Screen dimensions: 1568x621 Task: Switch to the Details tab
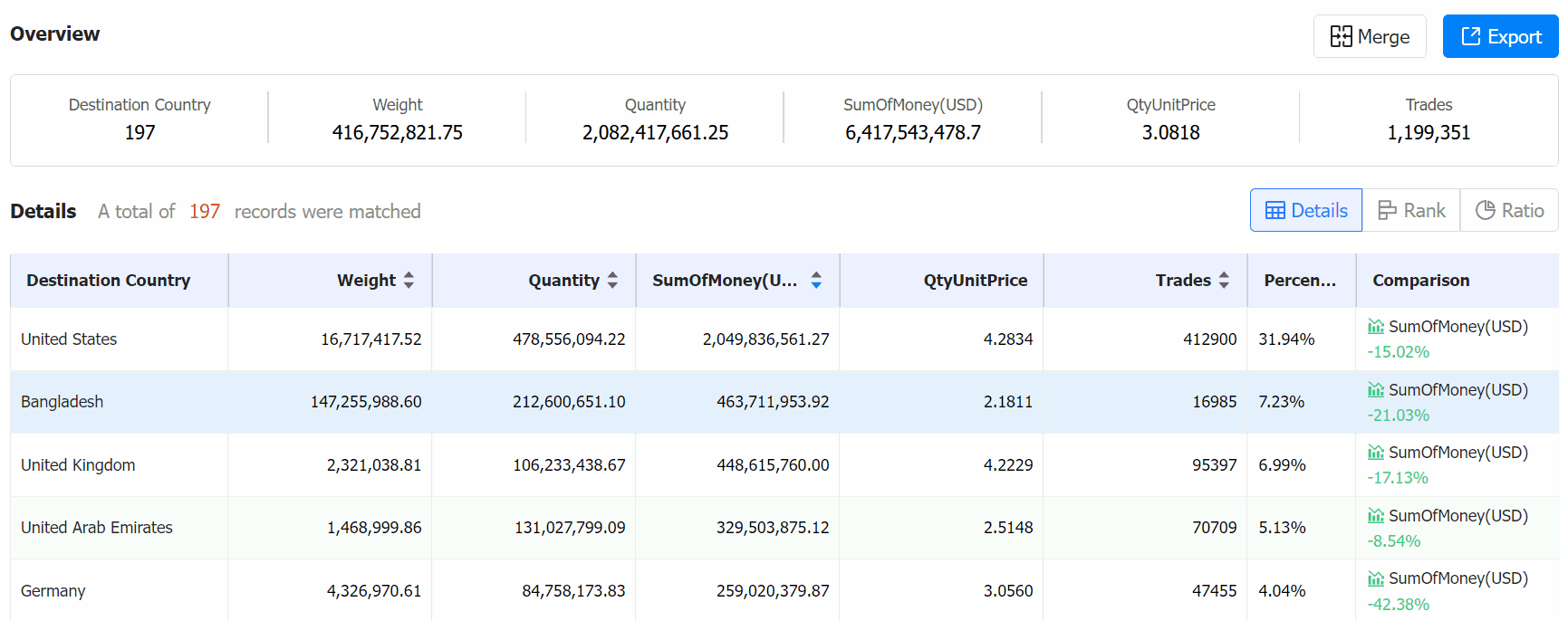[x=1305, y=210]
